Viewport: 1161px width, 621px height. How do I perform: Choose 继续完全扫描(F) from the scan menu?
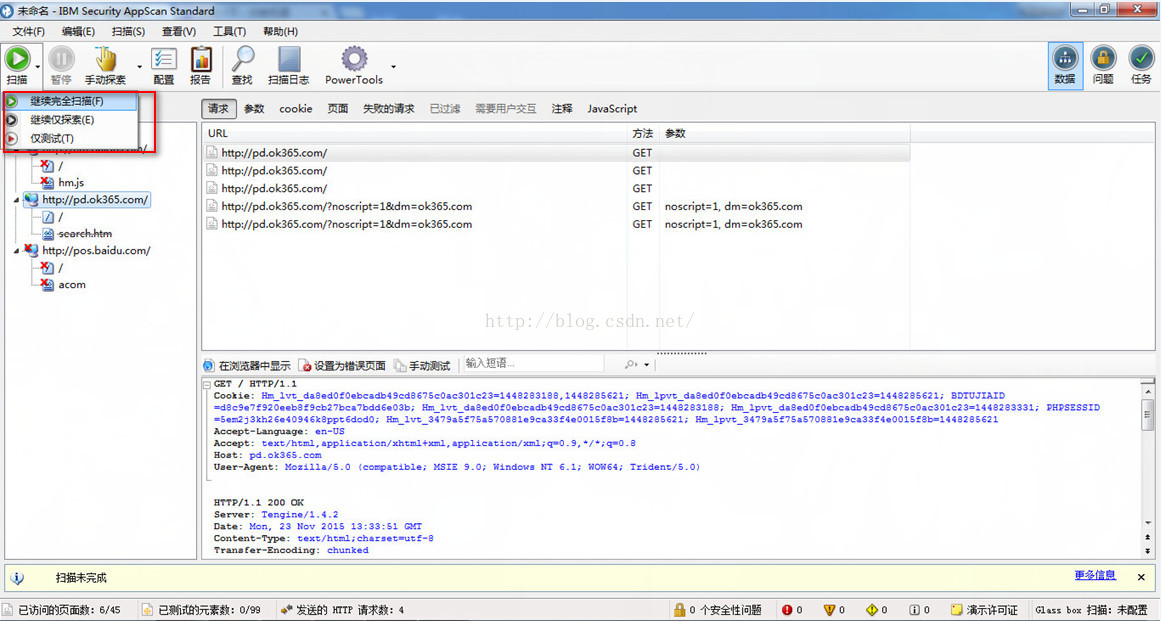(71, 101)
